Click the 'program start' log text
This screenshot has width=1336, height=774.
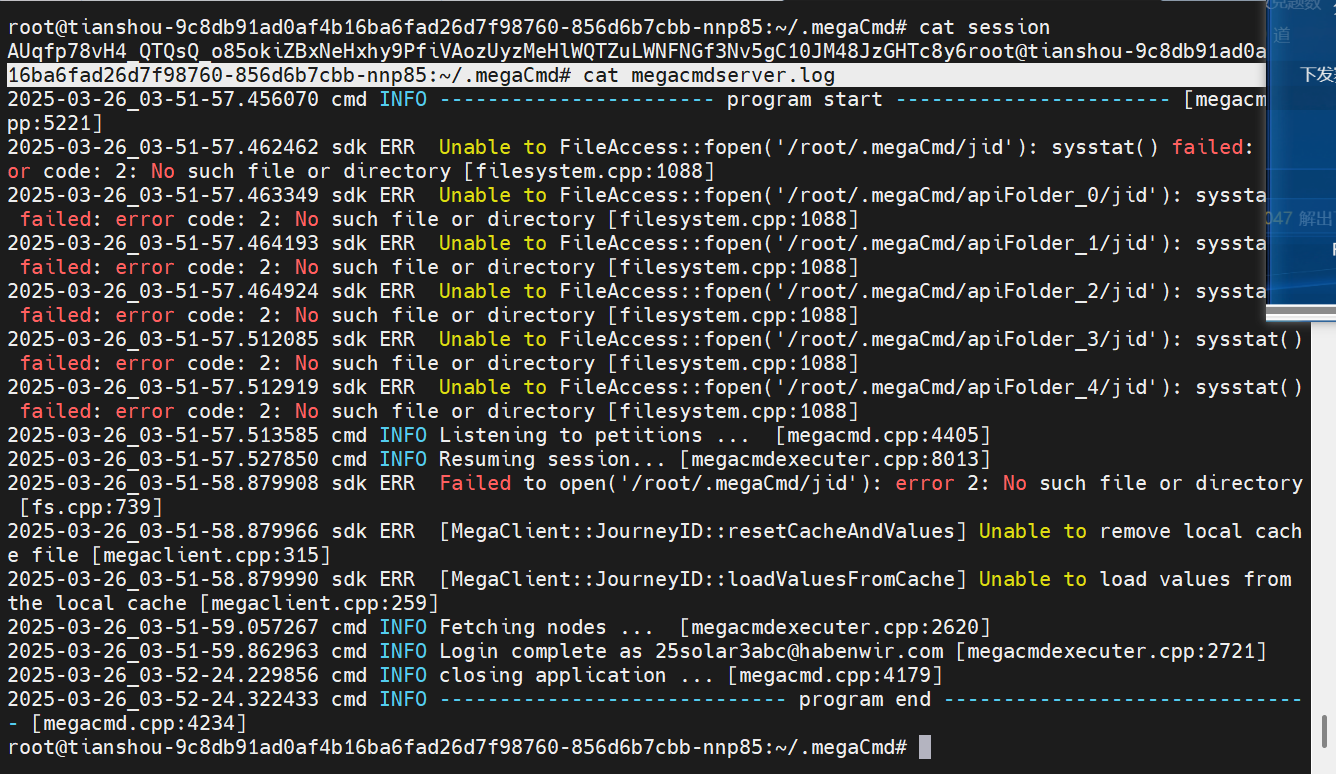point(804,99)
